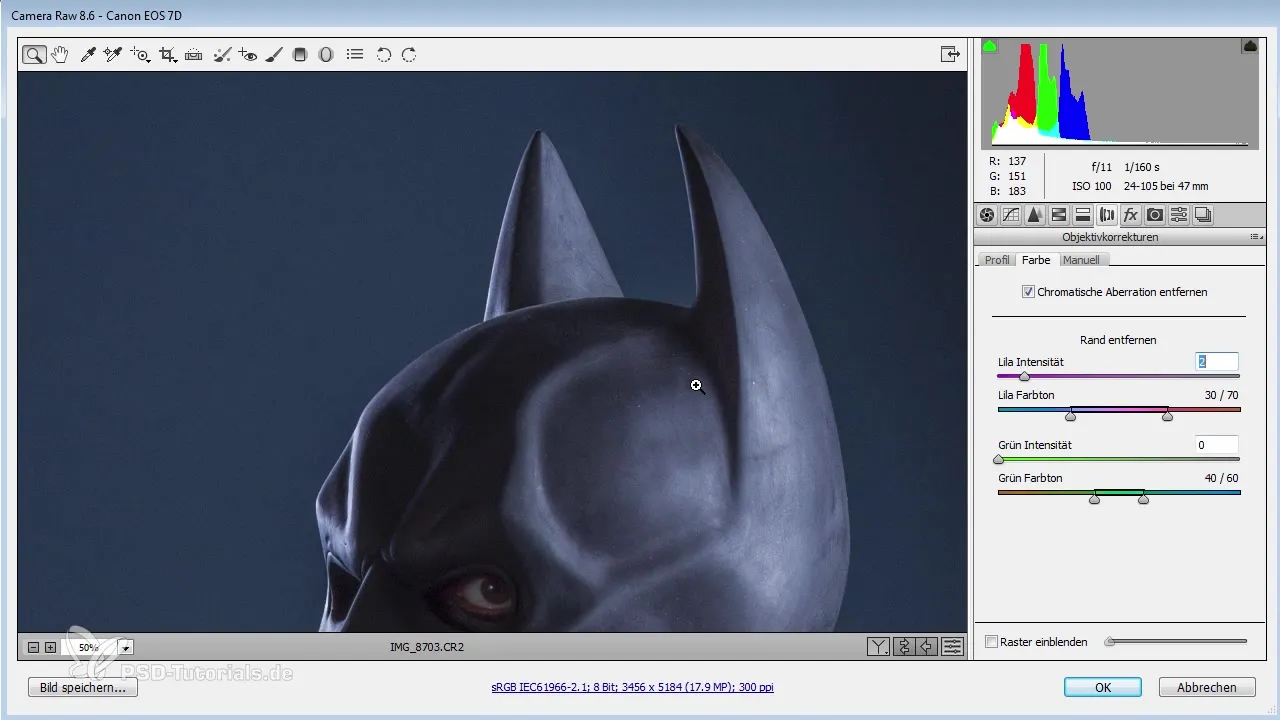Select the Graduated Filter tool
The height and width of the screenshot is (720, 1280).
299,55
